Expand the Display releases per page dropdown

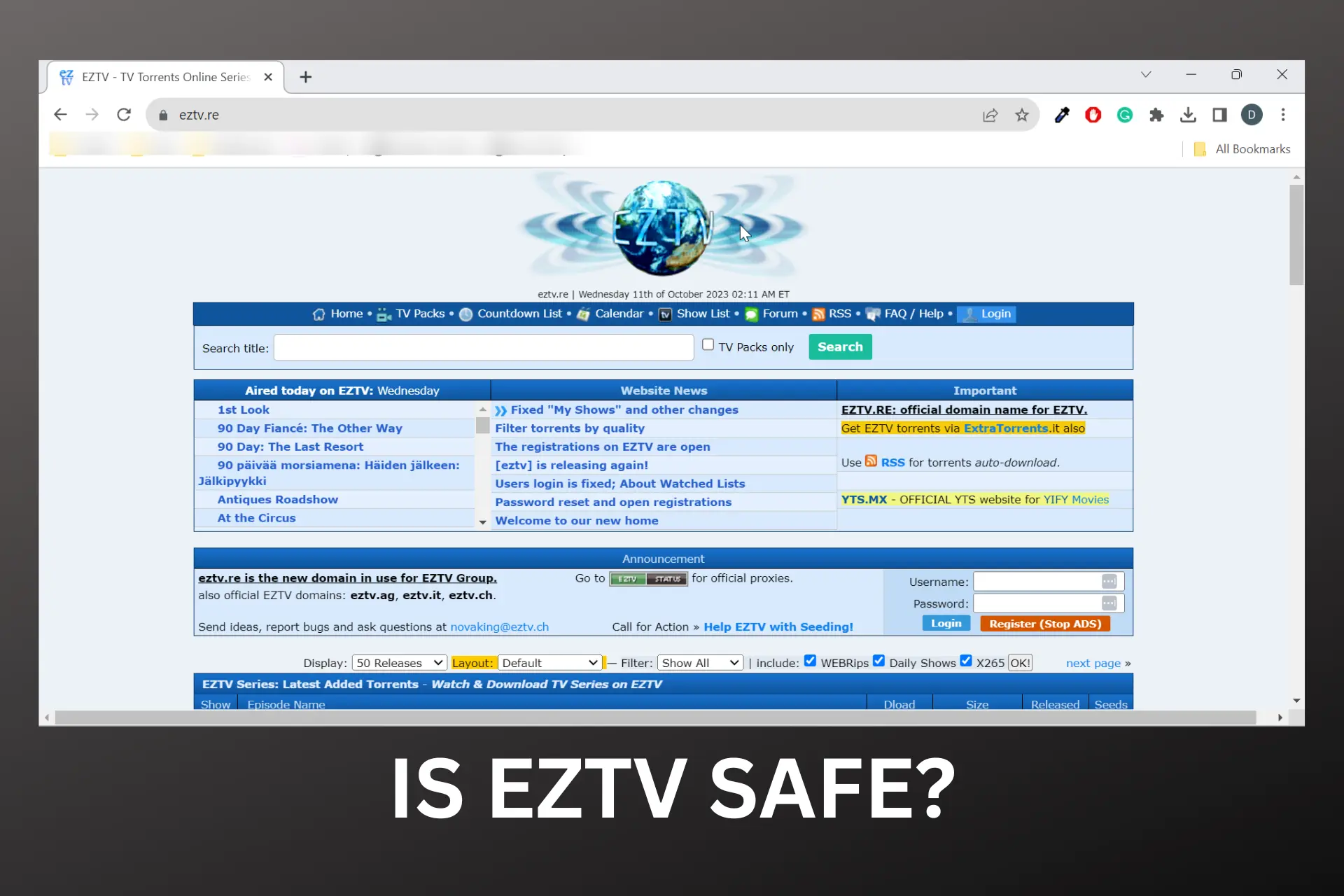tap(398, 662)
